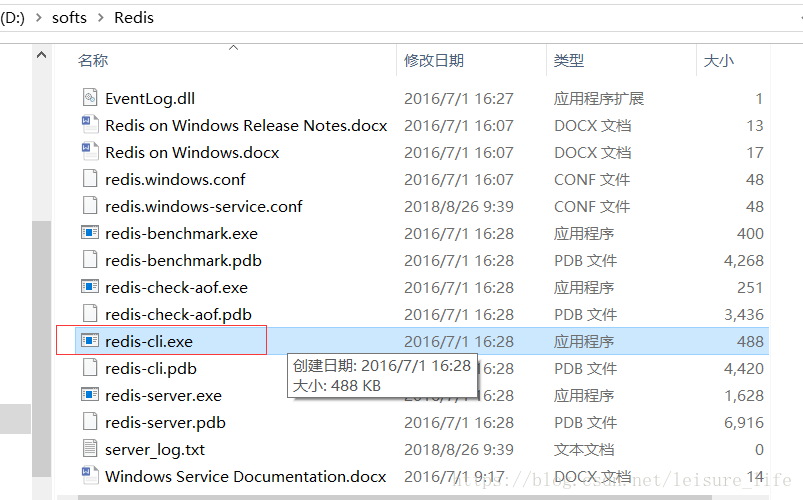Screen dimensions: 803x500
Task: Click the EventLog.dll file icon
Action: pyautogui.click(x=90, y=98)
